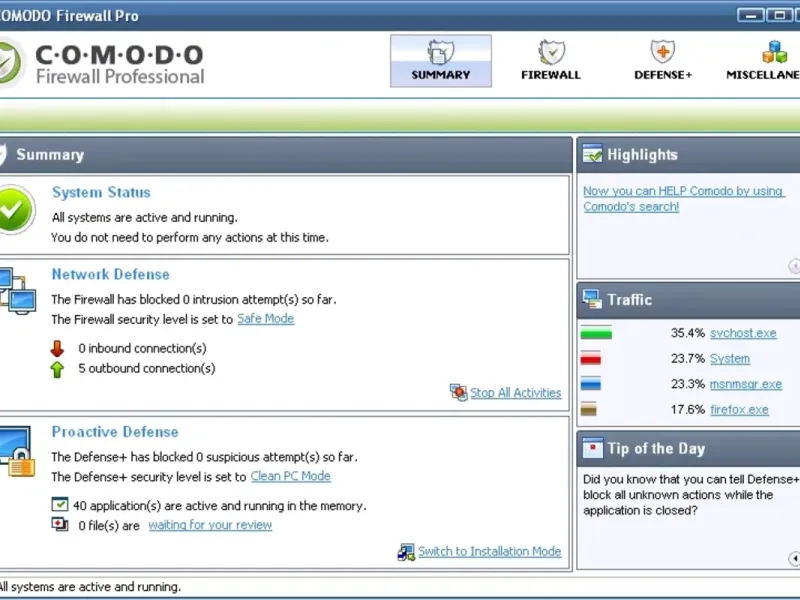Click the green svchost.exe traffic bar
The width and height of the screenshot is (800, 600).
point(596,333)
